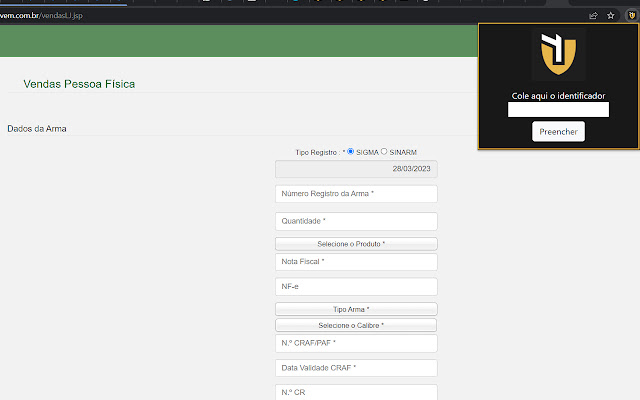This screenshot has width=640, height=400.
Task: Bookmark this page with the star icon
Action: tap(611, 16)
